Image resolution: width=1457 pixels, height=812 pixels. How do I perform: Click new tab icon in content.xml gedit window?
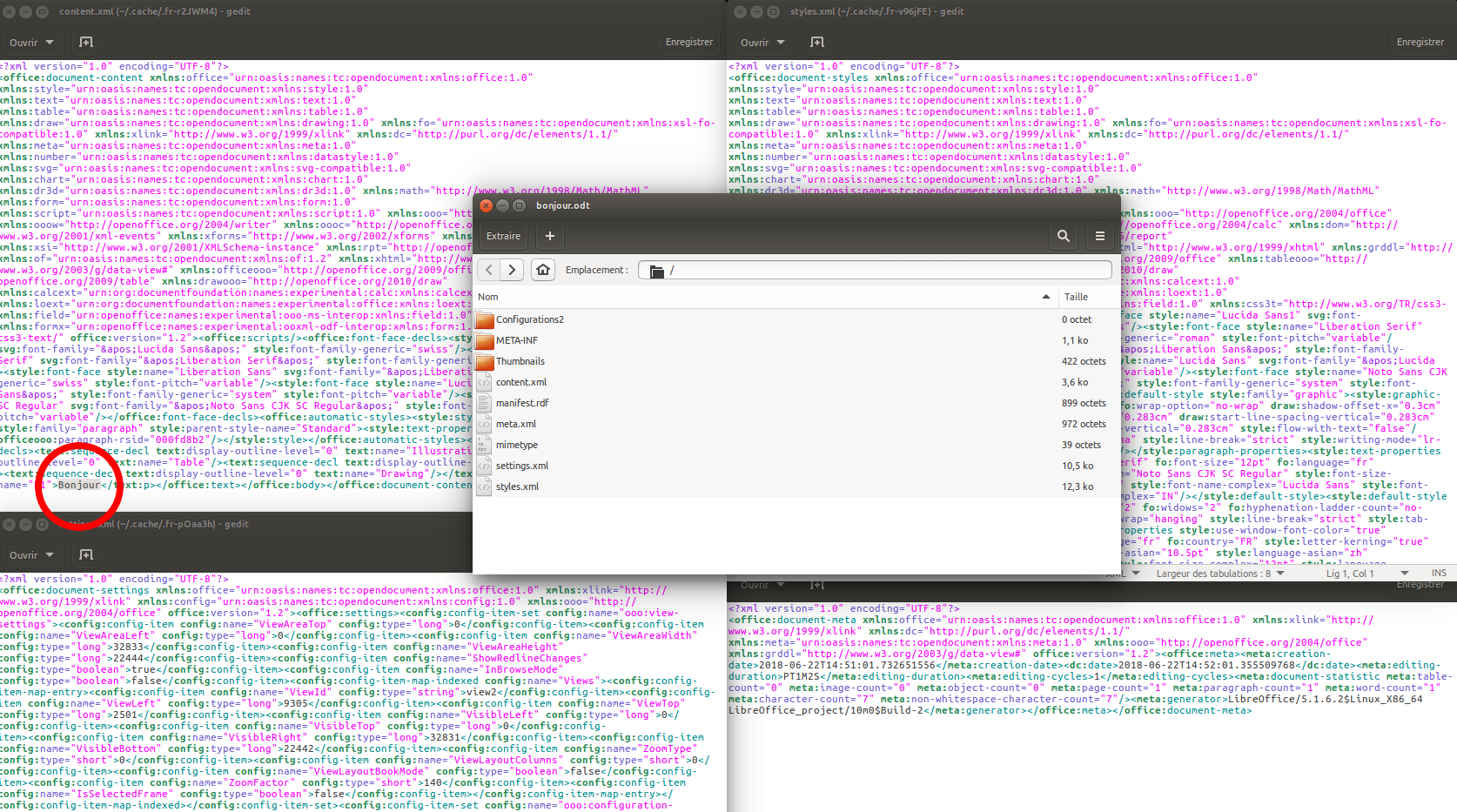coord(86,42)
